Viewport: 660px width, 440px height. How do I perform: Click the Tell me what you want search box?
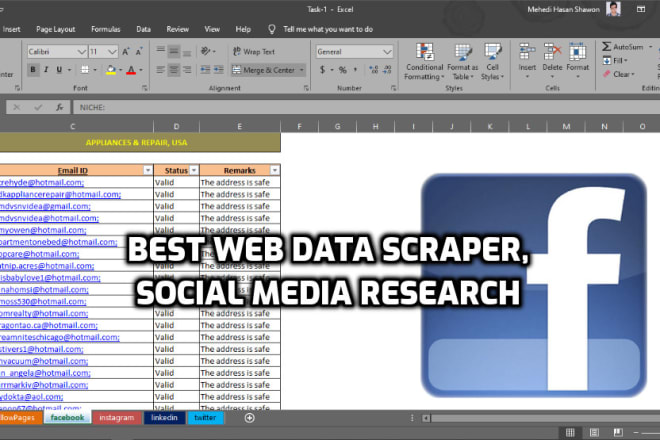pyautogui.click(x=327, y=29)
